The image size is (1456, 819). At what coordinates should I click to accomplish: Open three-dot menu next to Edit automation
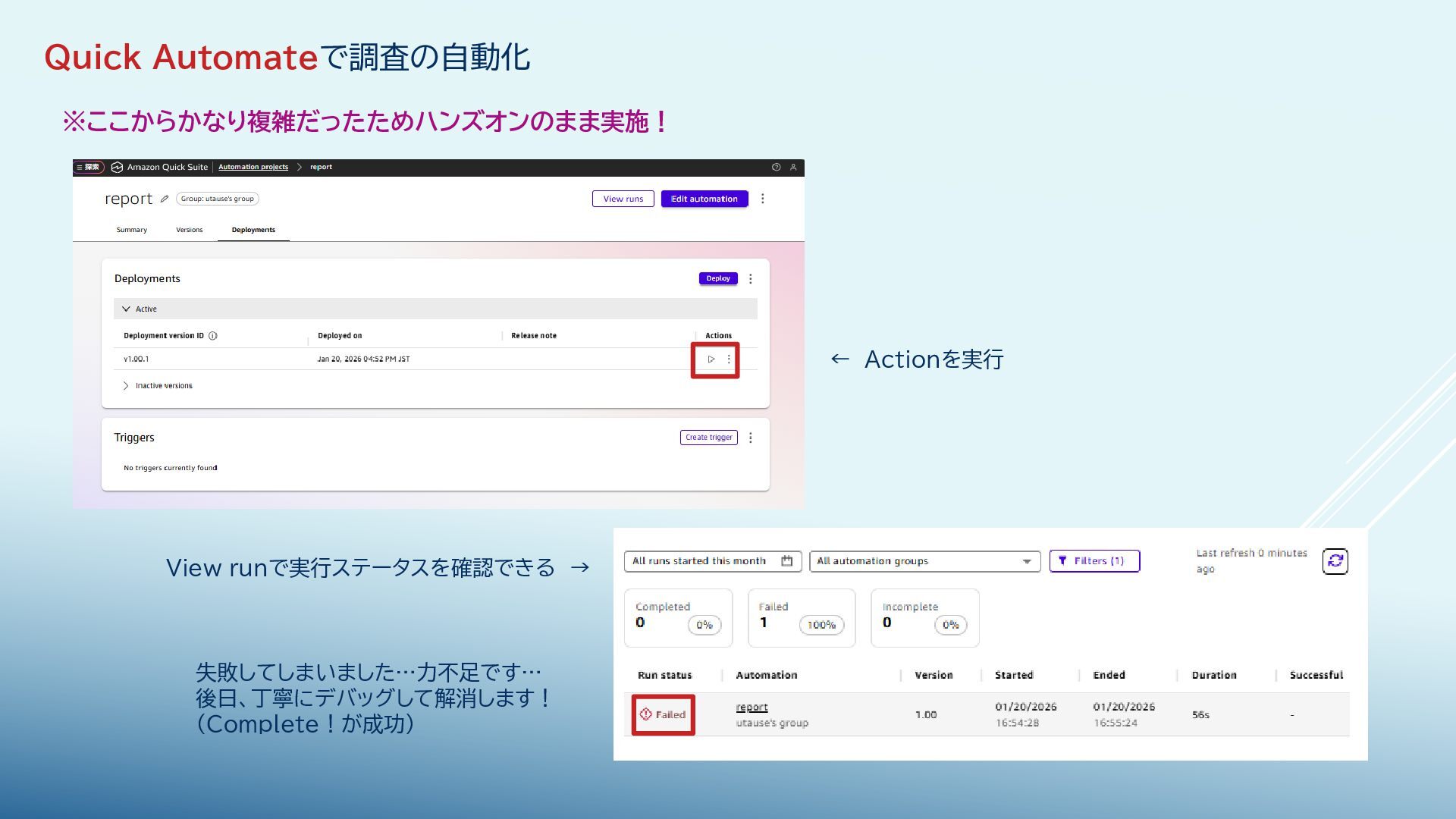(x=763, y=199)
